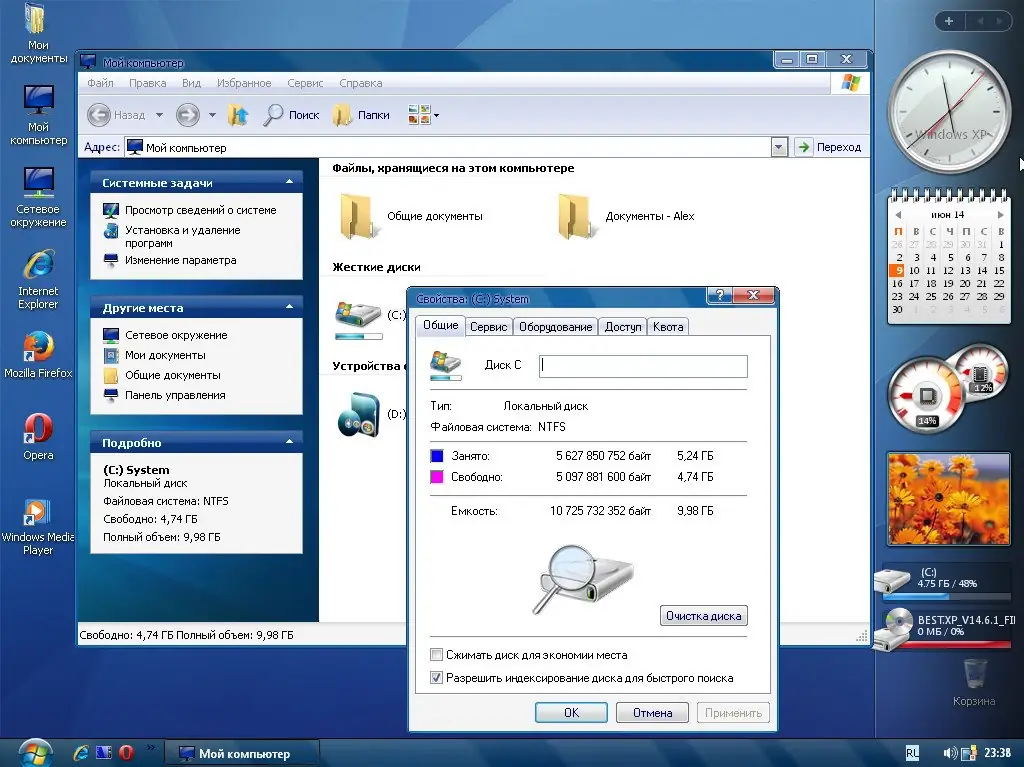
Task: Click the language indicator in tray
Action: click(x=912, y=753)
